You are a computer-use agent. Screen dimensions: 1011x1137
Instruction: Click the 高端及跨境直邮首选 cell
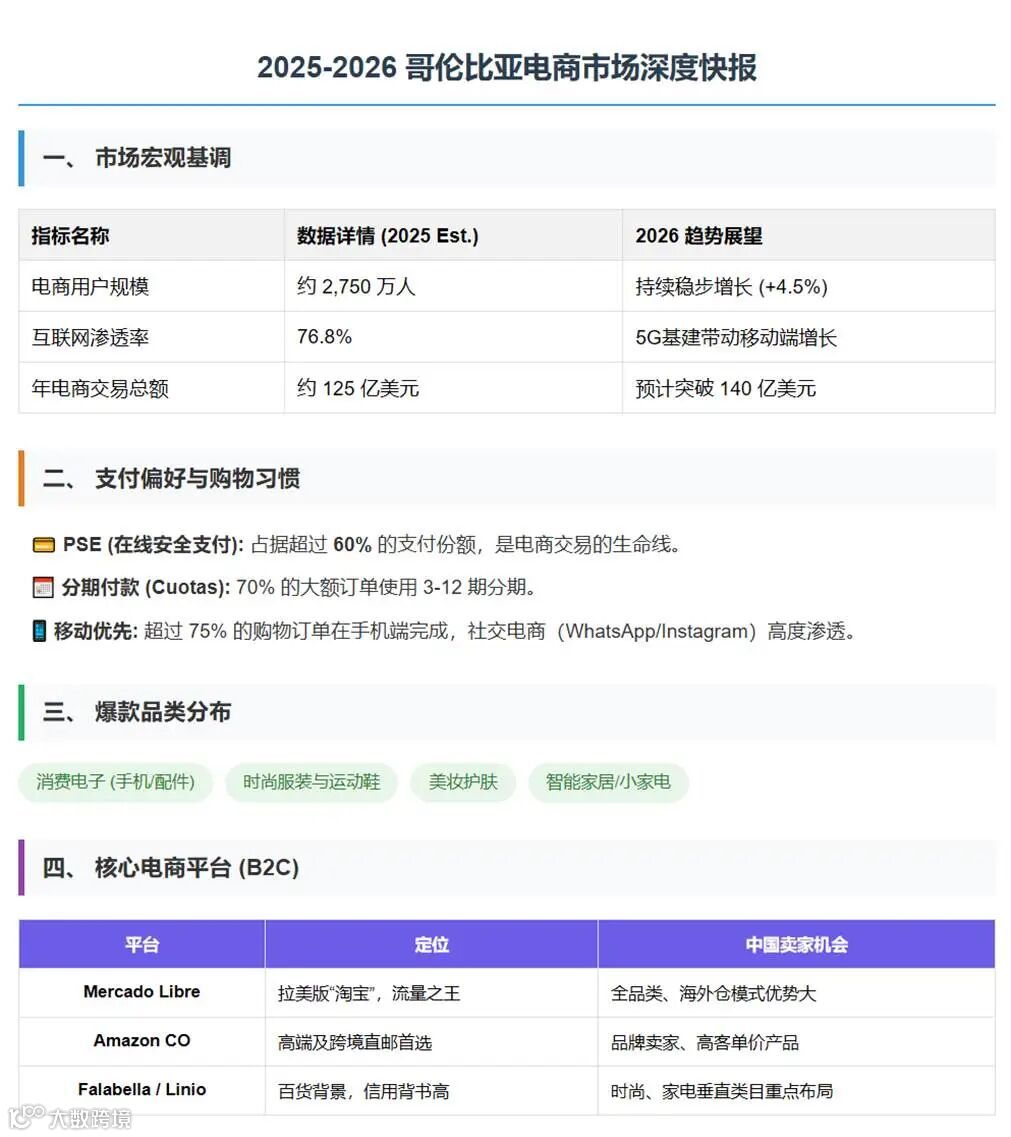432,1042
